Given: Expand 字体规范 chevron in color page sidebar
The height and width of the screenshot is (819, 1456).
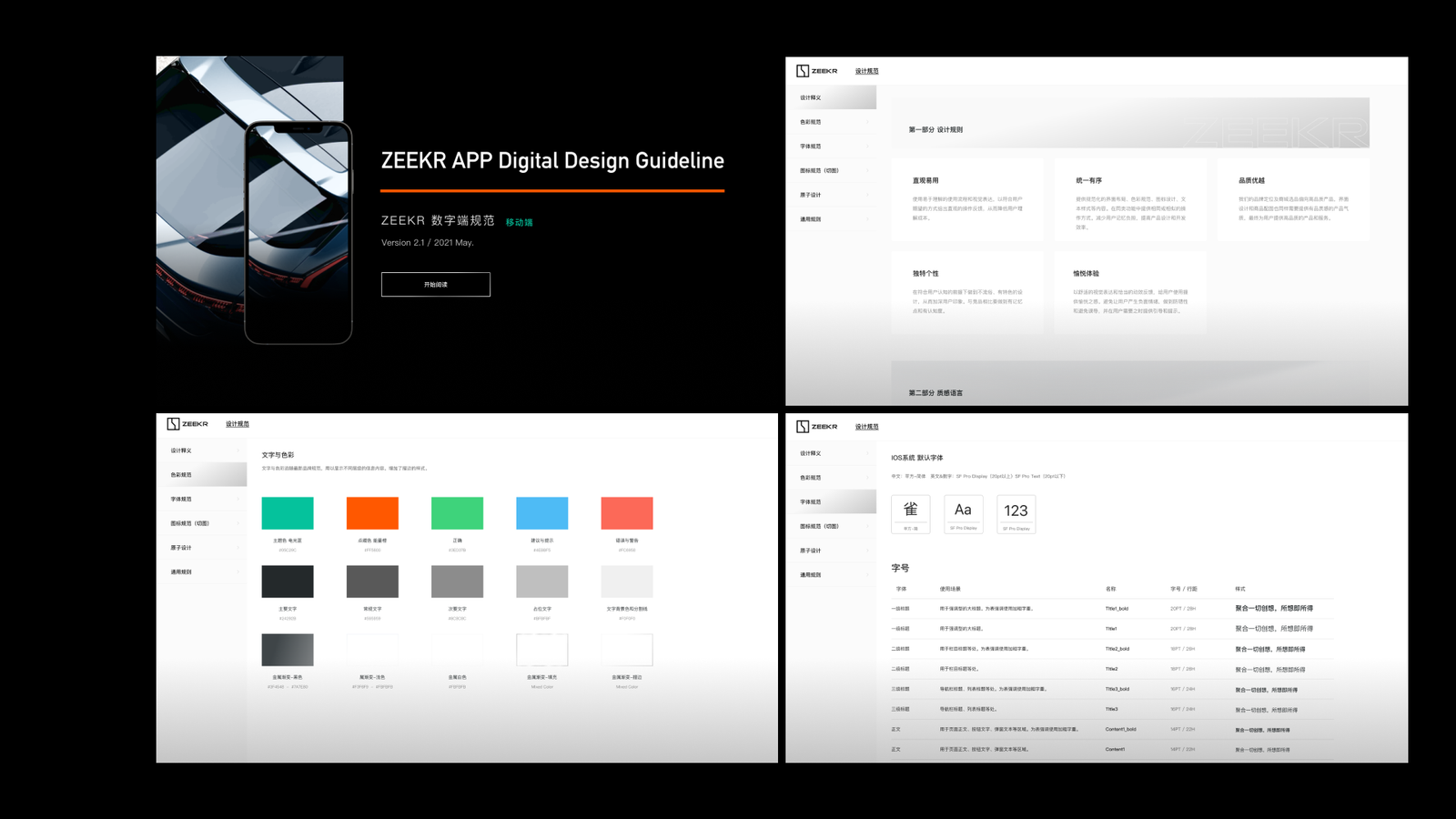Looking at the screenshot, I should 238,500.
